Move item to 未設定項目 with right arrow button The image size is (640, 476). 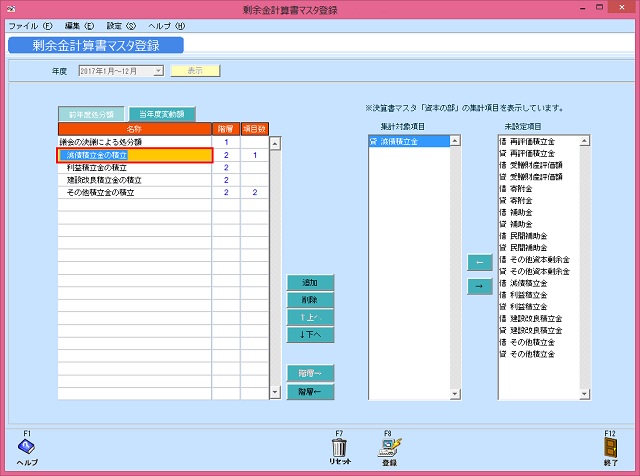[x=480, y=286]
